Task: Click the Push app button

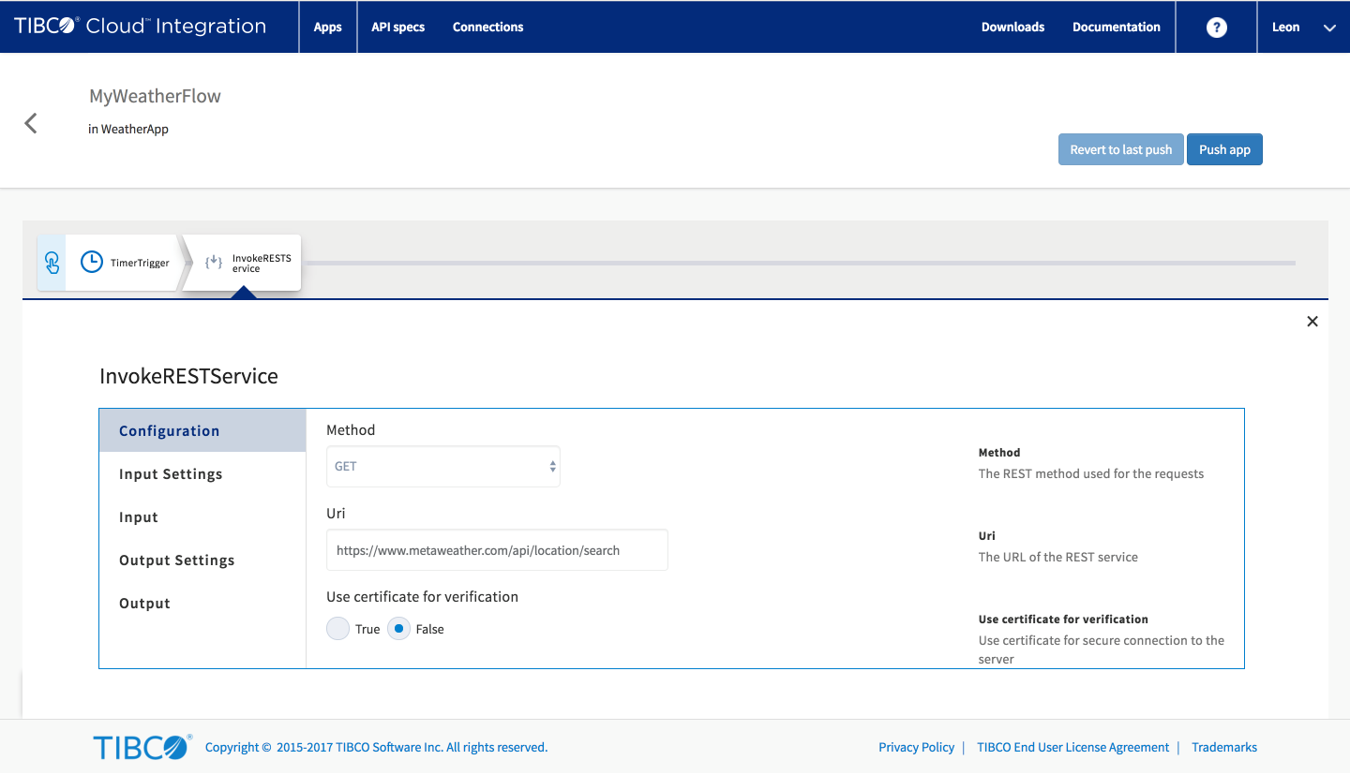Action: (x=1224, y=150)
